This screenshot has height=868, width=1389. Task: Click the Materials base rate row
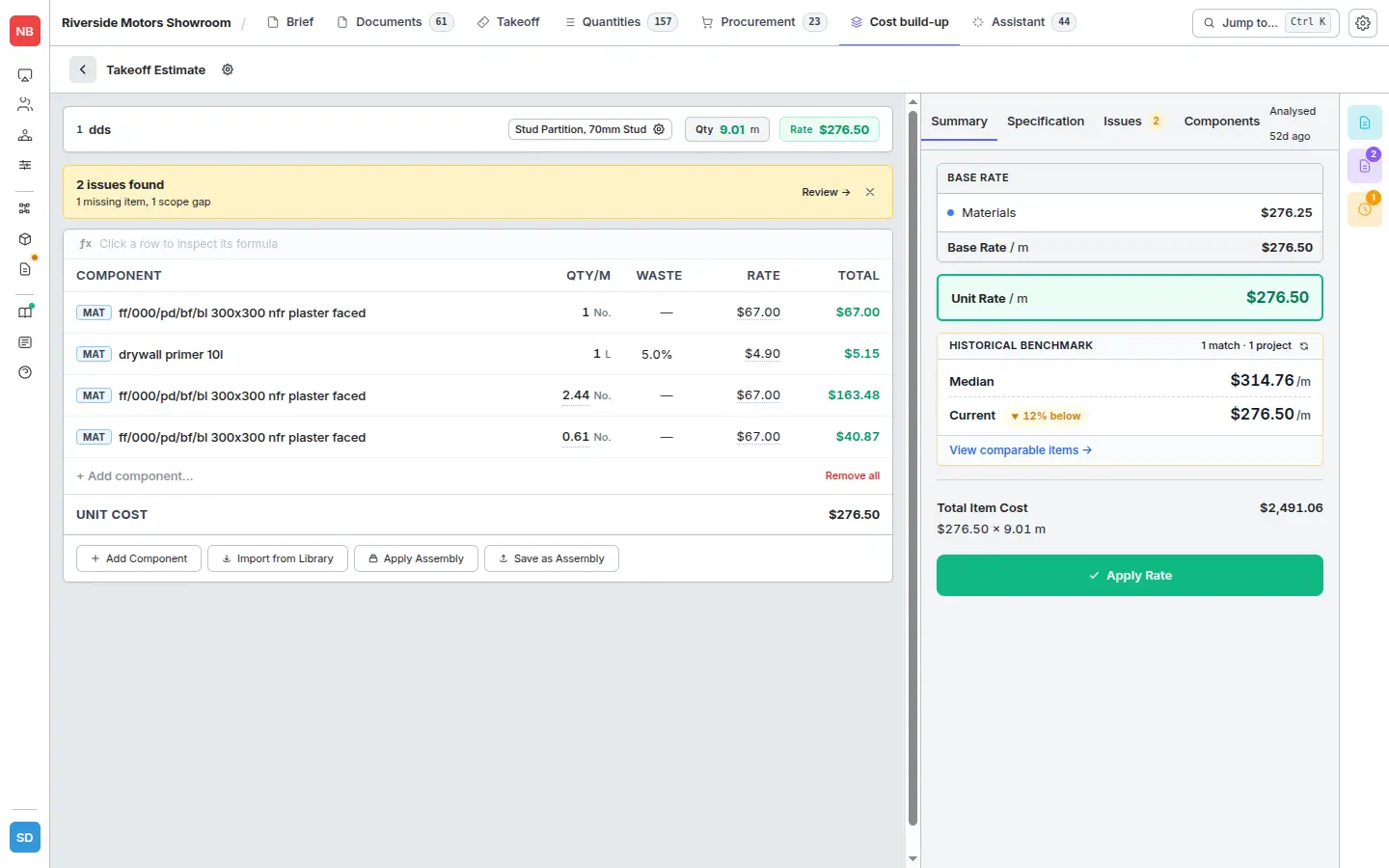pyautogui.click(x=1130, y=213)
